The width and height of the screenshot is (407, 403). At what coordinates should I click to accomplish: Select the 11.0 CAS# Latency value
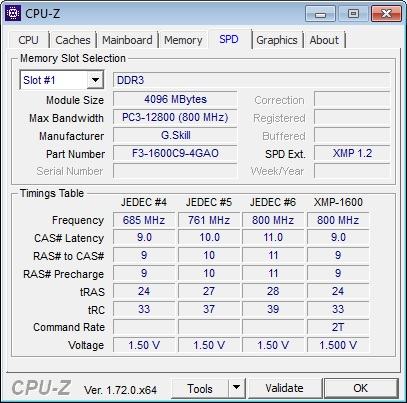tap(273, 238)
